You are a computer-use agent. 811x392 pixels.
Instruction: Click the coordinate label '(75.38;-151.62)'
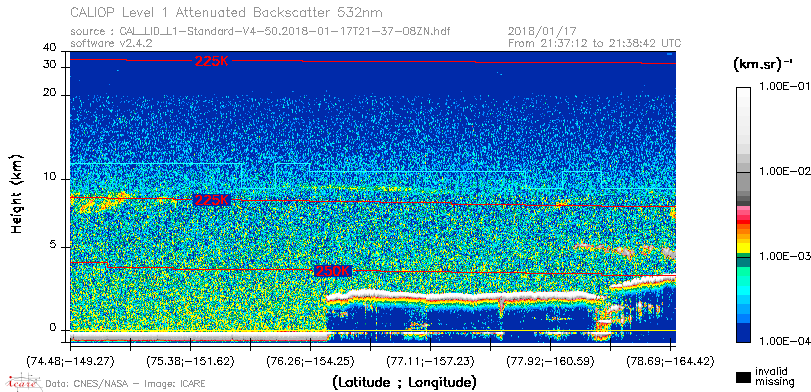(x=190, y=361)
